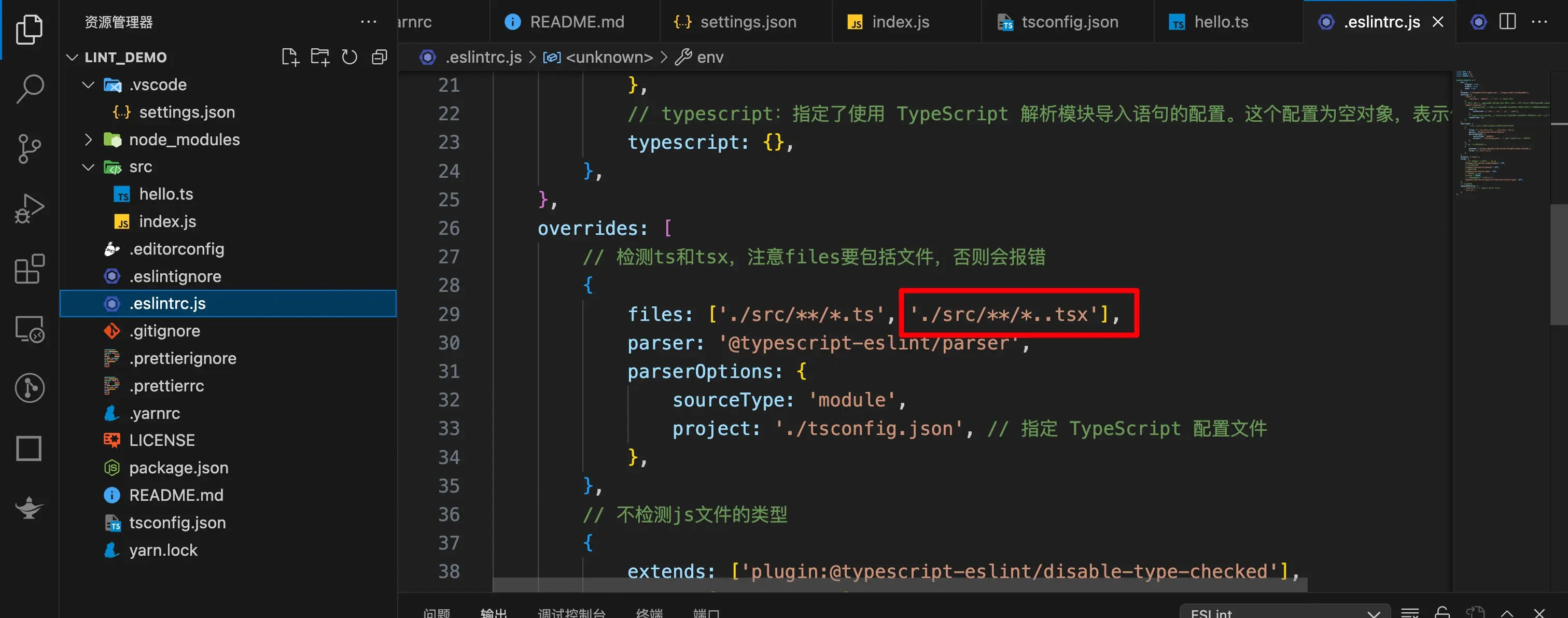1568x618 pixels.
Task: Click New File icon in explorer header
Action: (290, 57)
